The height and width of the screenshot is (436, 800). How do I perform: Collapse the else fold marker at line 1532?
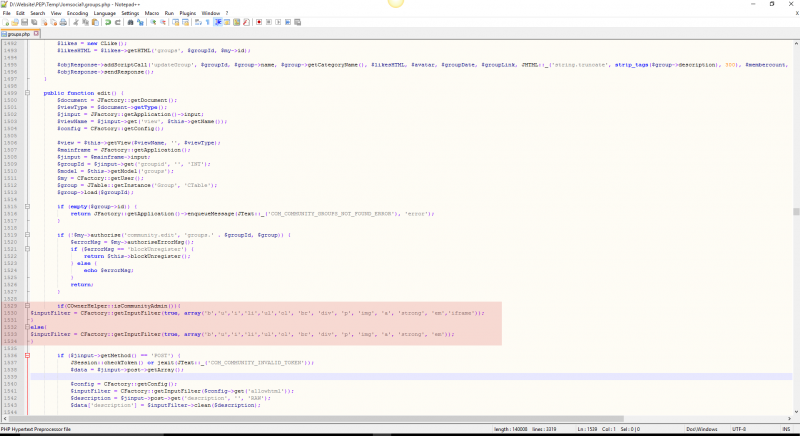28,327
